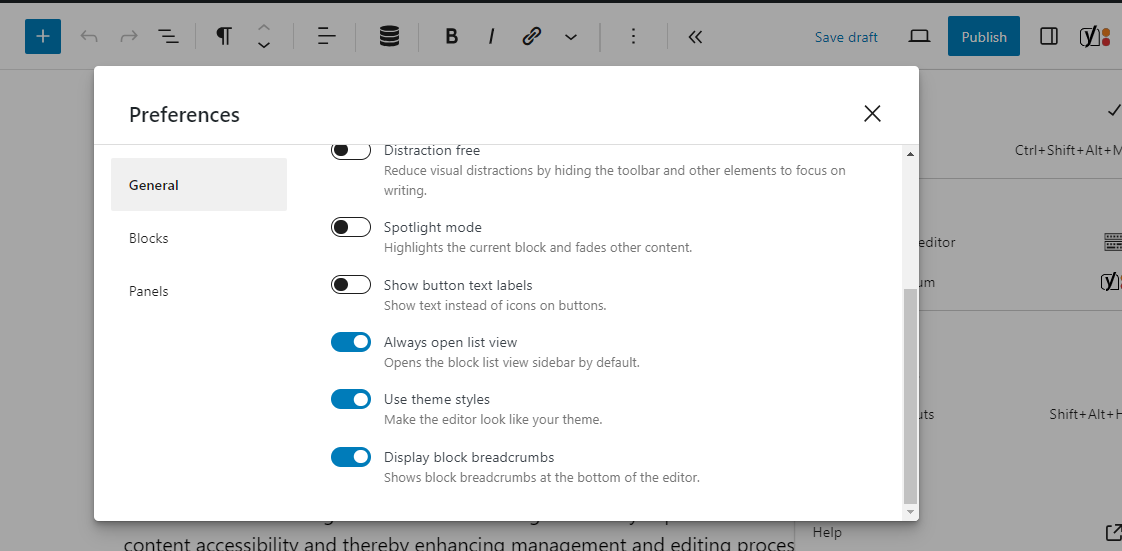The height and width of the screenshot is (551, 1122).
Task: Enable the Distraction free toggle
Action: 351,150
